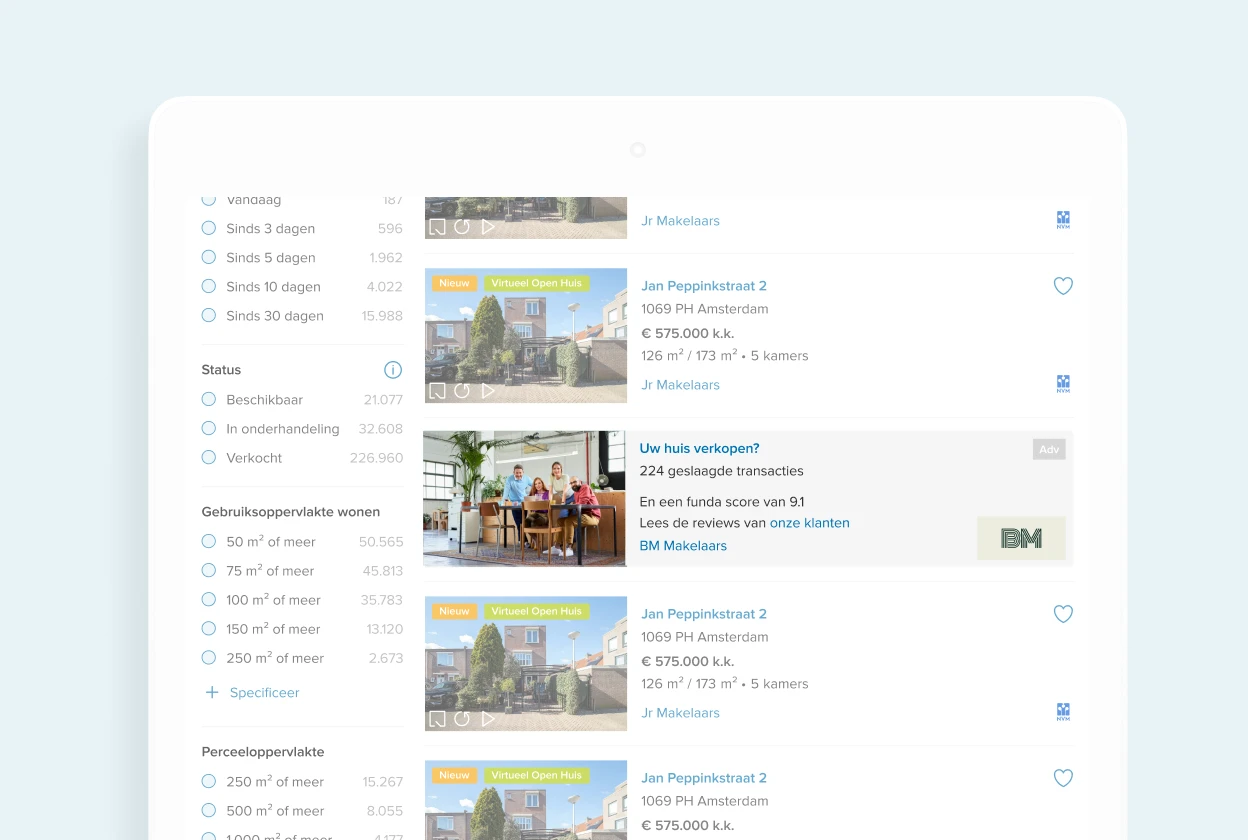Open Jan Peppinkstraat 2 title of bottommost listing
Image resolution: width=1248 pixels, height=840 pixels.
[x=704, y=778]
